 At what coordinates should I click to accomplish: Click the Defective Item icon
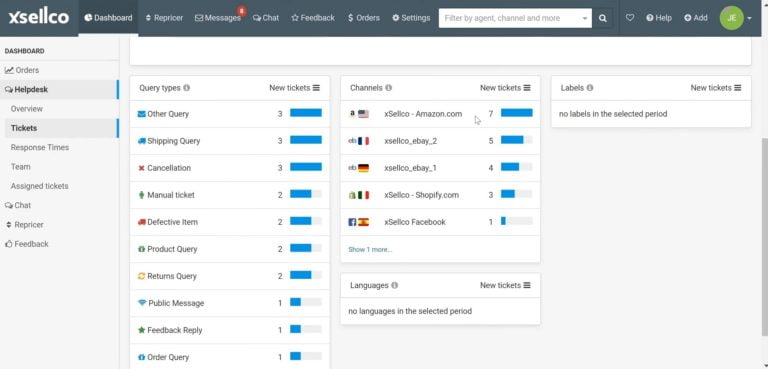pyautogui.click(x=142, y=222)
